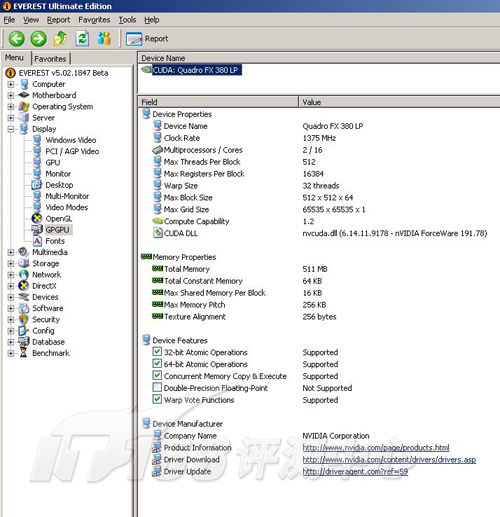This screenshot has height=517, width=500.
Task: Expand the DirectX tree node
Action: pos(11,286)
